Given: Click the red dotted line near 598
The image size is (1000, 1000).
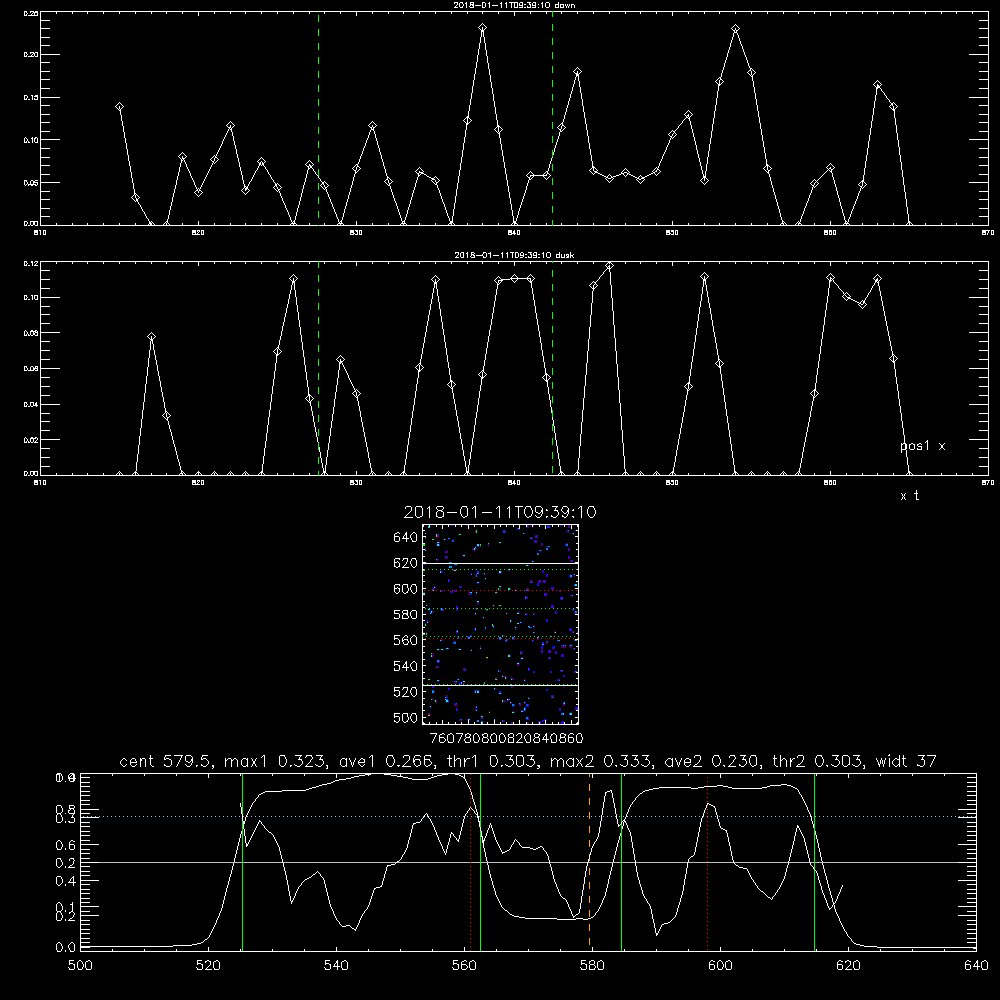Looking at the screenshot, I should pyautogui.click(x=707, y=861).
